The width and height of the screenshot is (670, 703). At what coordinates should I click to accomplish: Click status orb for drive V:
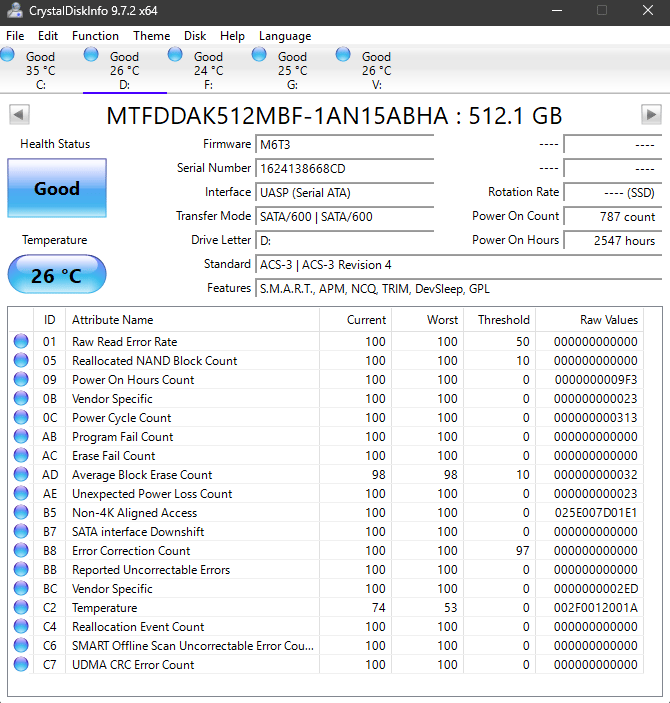tap(343, 54)
